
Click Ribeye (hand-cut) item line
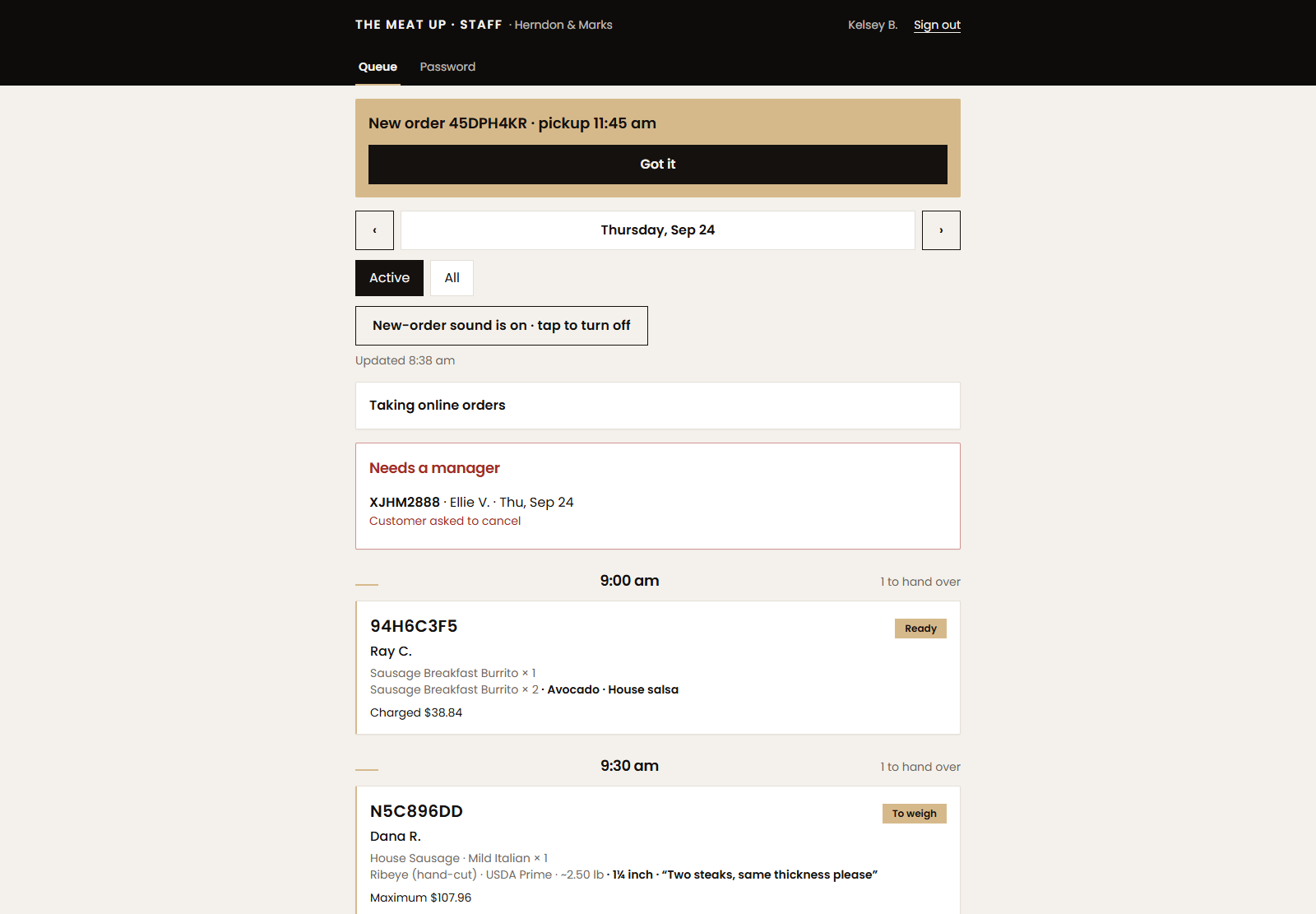[623, 875]
